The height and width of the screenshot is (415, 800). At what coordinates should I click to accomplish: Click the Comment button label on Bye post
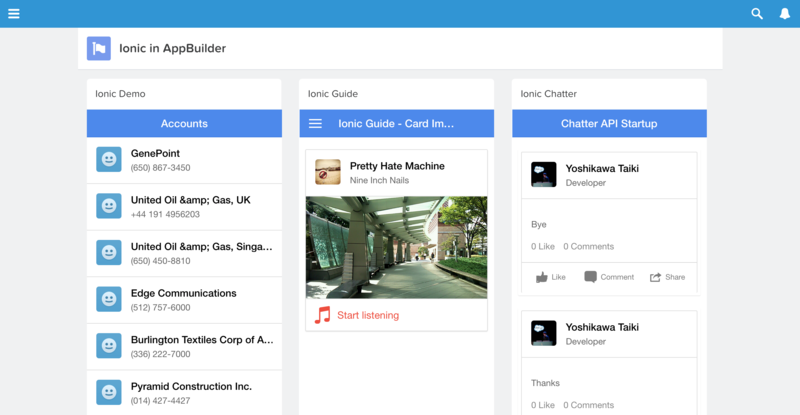tap(617, 277)
